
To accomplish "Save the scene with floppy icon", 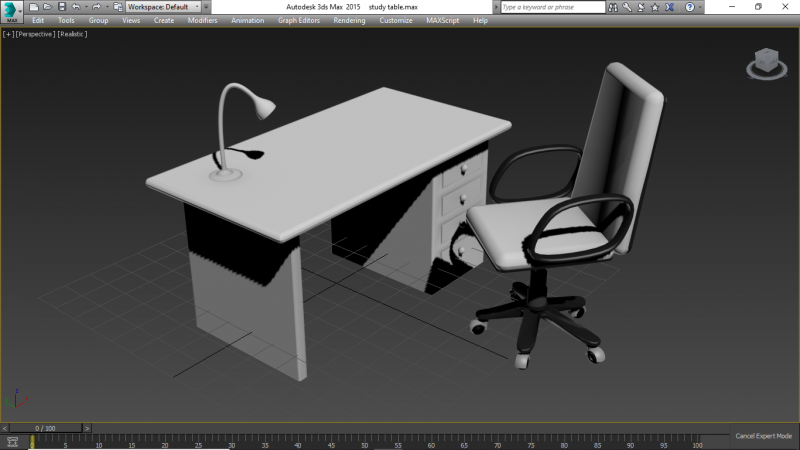I will pyautogui.click(x=62, y=7).
